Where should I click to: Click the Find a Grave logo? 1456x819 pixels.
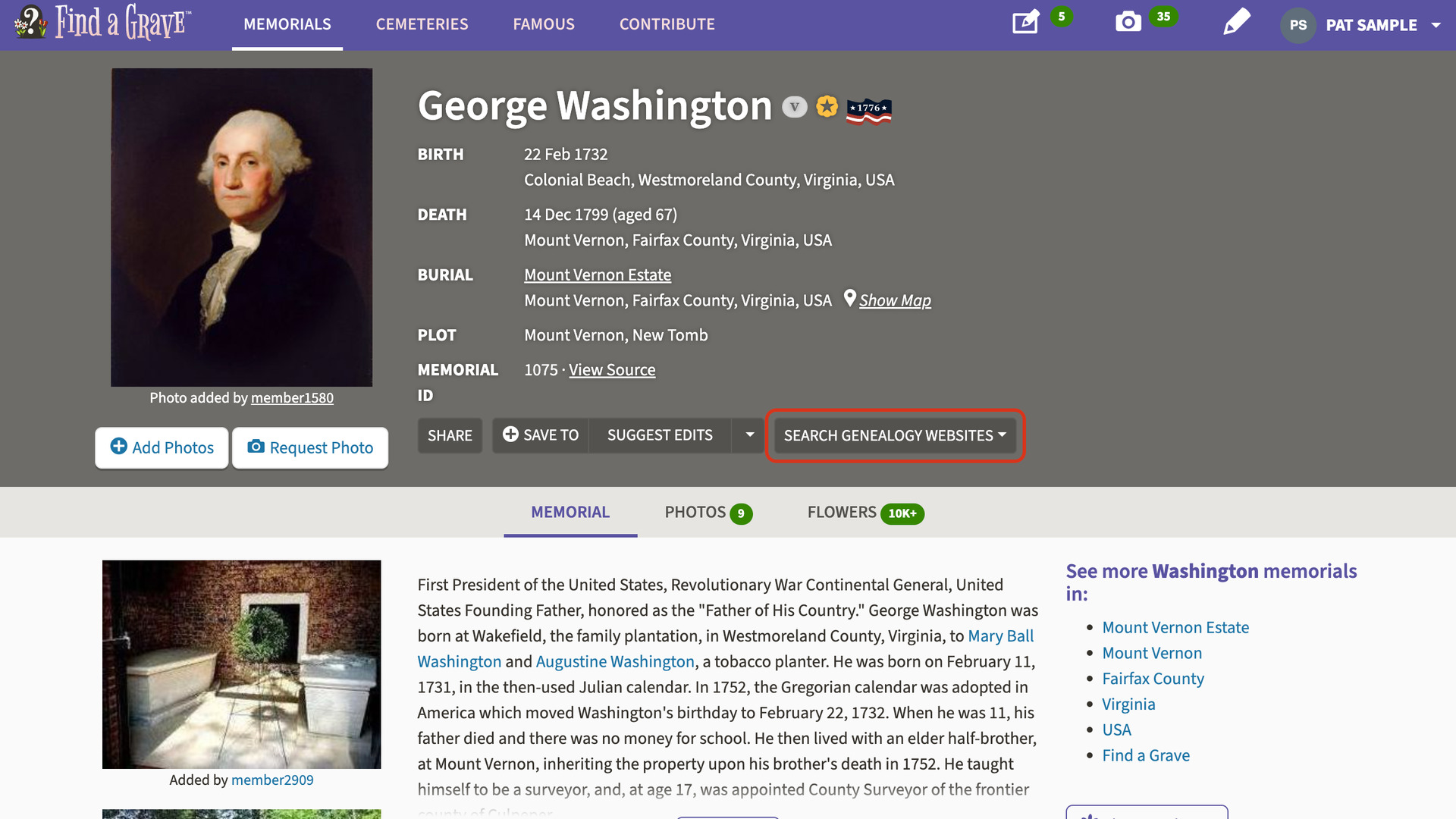[103, 22]
